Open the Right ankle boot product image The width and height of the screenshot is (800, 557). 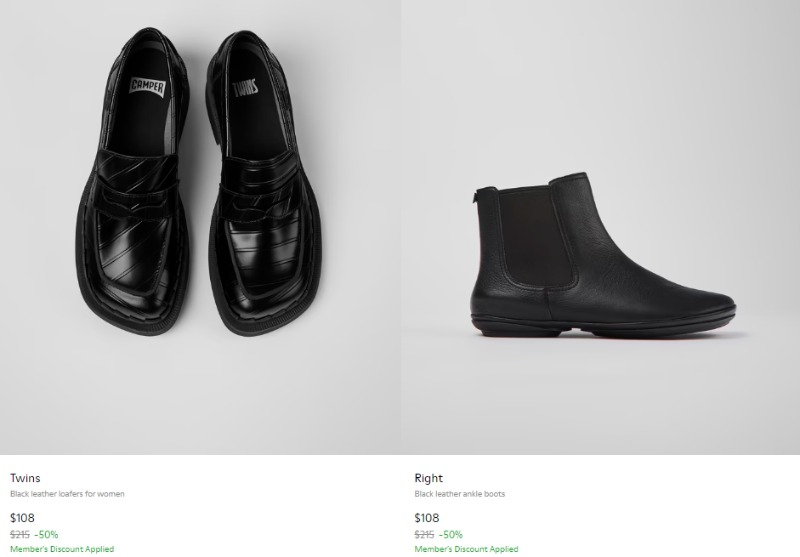600,227
